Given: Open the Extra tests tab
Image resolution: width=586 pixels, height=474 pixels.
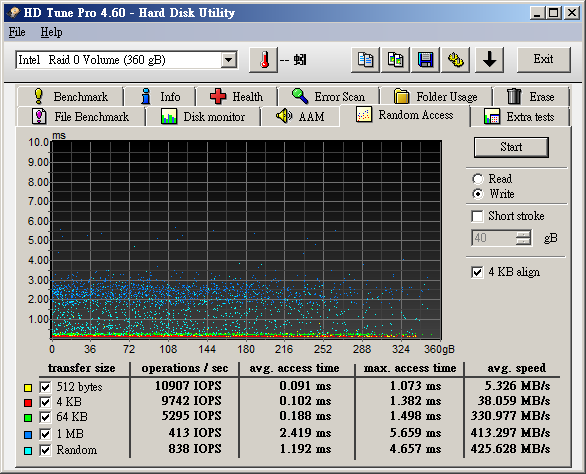Looking at the screenshot, I should 519,117.
